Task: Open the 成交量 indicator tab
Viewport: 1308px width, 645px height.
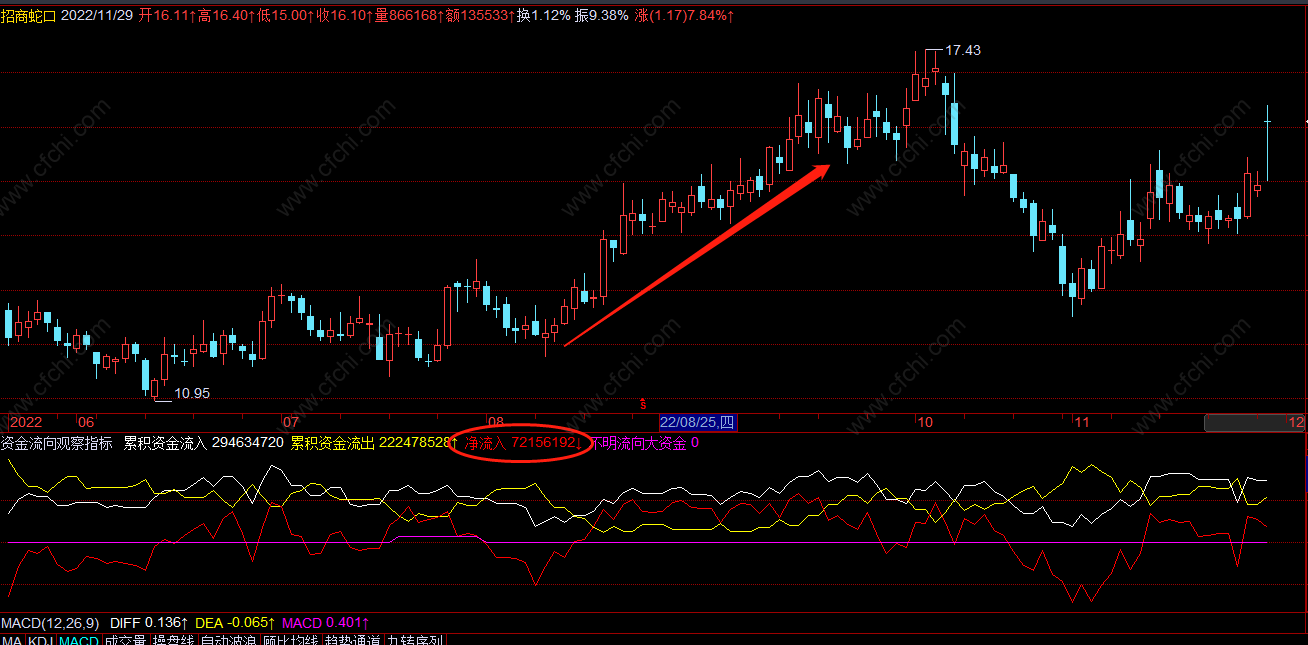Action: coord(125,640)
